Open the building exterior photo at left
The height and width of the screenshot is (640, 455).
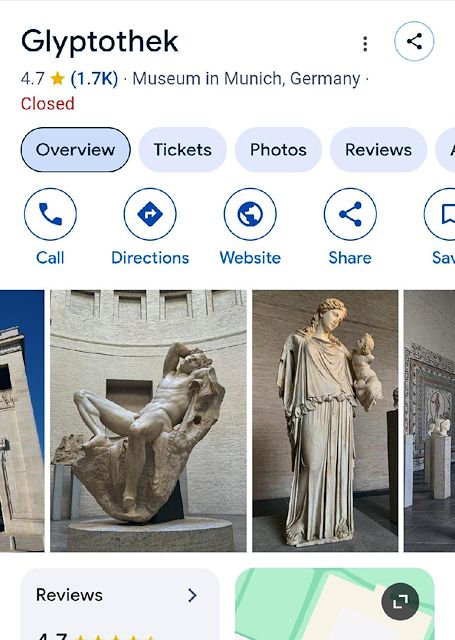click(x=22, y=421)
